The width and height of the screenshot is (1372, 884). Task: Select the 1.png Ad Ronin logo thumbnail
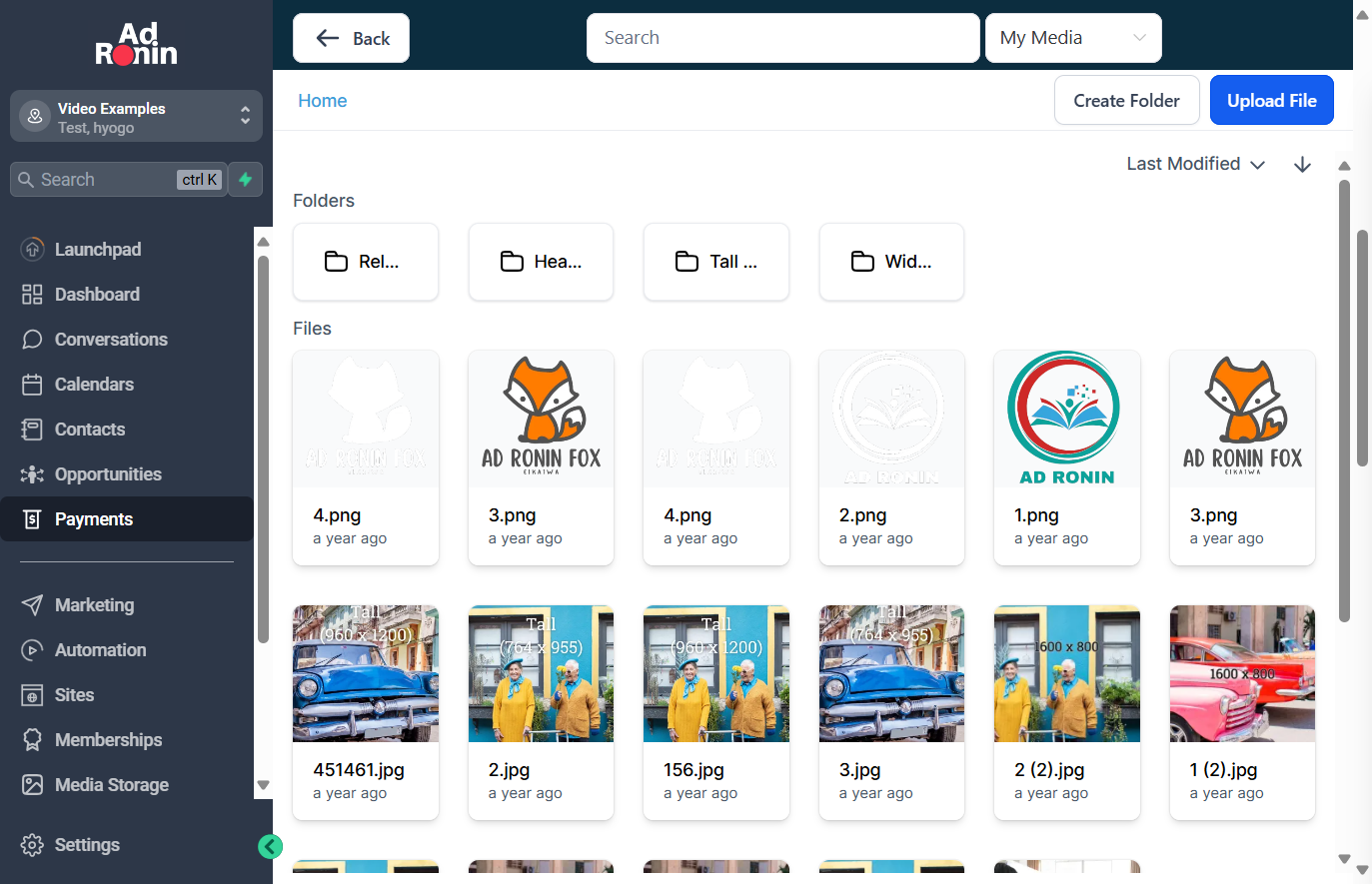tap(1067, 419)
